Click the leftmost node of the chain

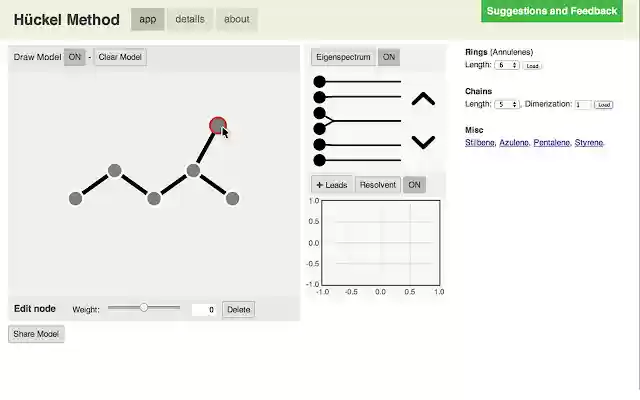[x=76, y=199]
